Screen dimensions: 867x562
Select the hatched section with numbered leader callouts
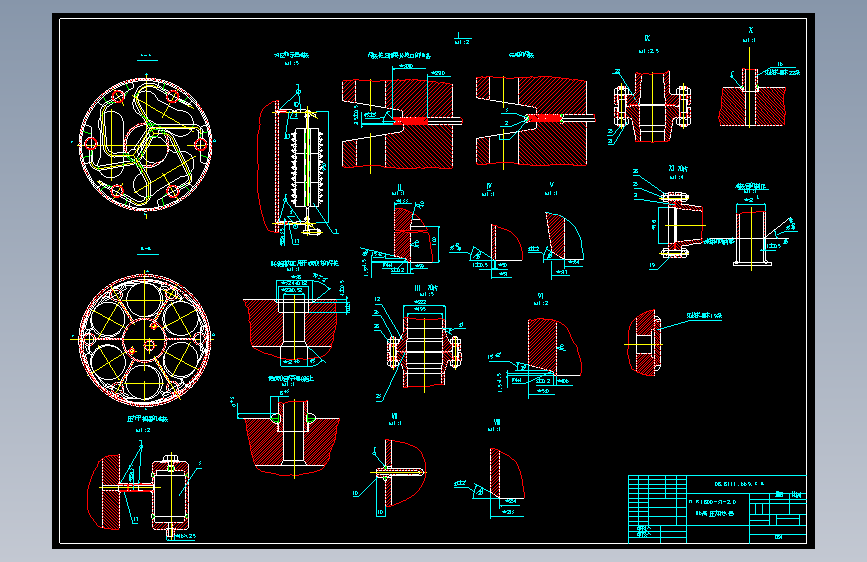(535, 122)
